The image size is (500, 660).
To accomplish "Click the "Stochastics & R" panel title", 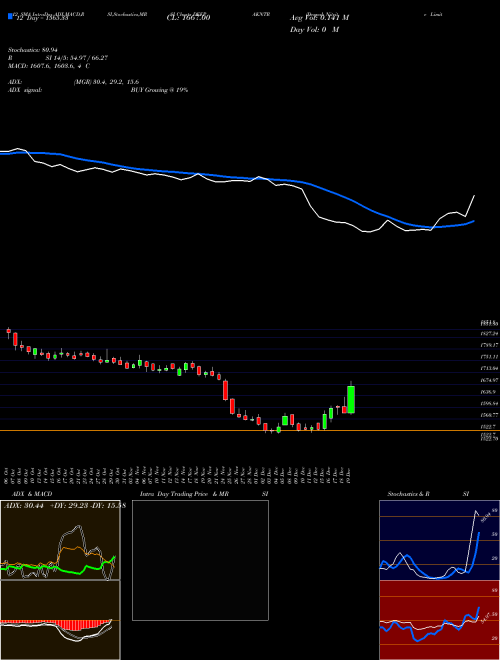I will point(408,494).
